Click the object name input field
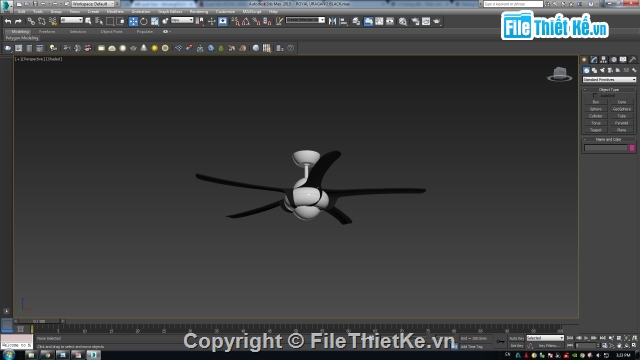 point(606,148)
